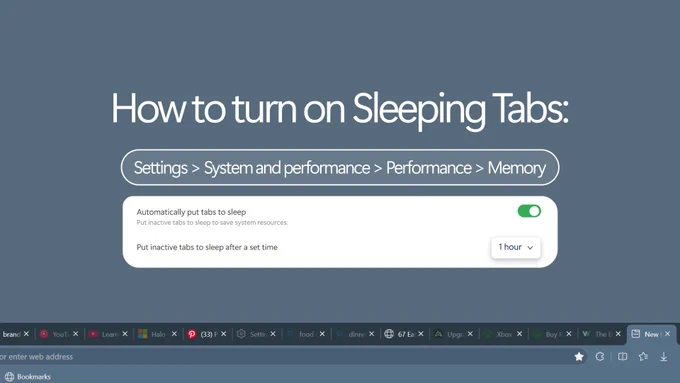Viewport: 680px width, 383px height.
Task: Close the dinner tab
Action: click(x=372, y=334)
